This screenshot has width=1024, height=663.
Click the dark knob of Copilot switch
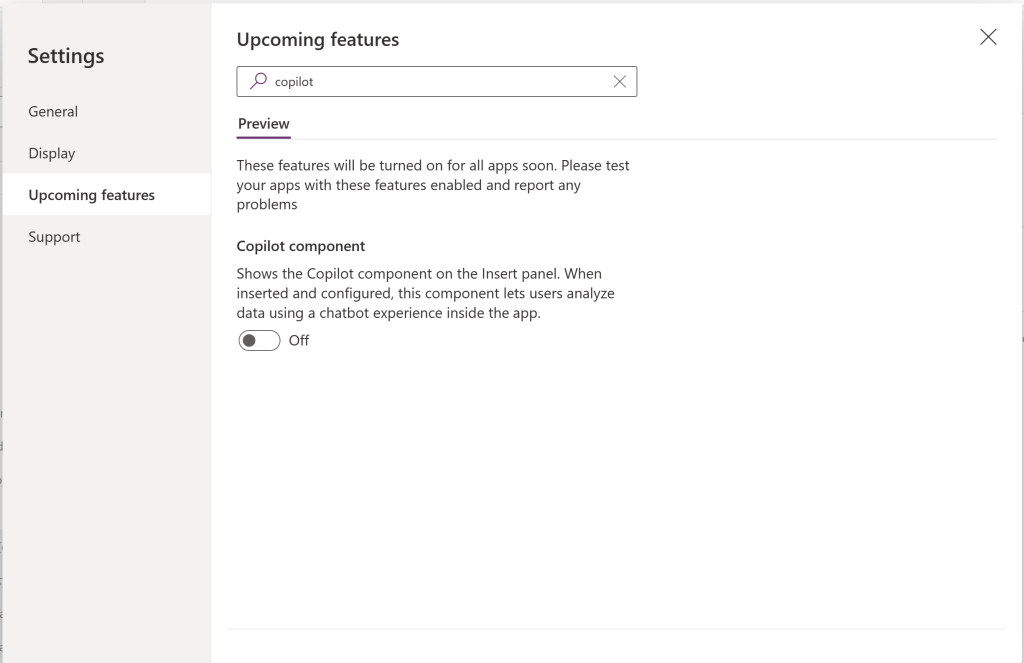[x=250, y=341]
